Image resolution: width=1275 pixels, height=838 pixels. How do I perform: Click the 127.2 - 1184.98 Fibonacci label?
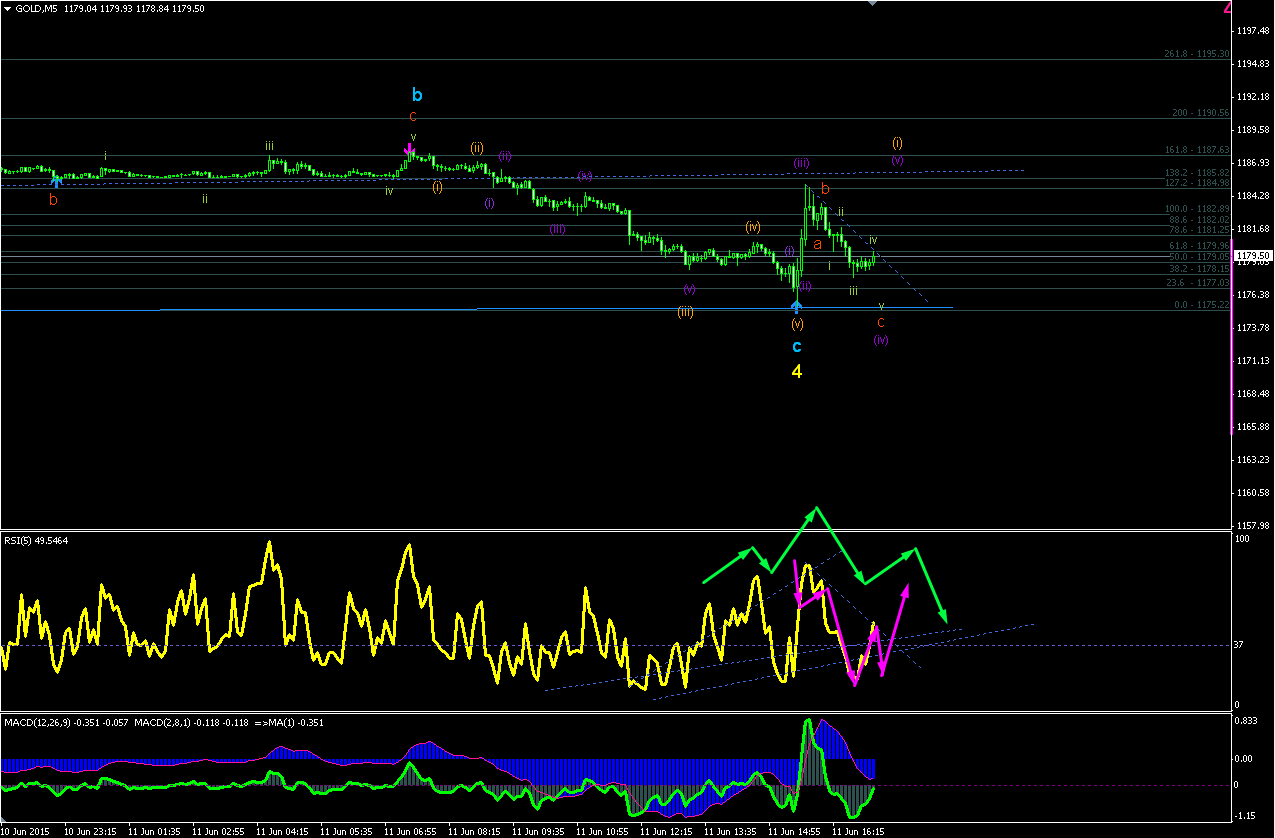coord(1198,183)
